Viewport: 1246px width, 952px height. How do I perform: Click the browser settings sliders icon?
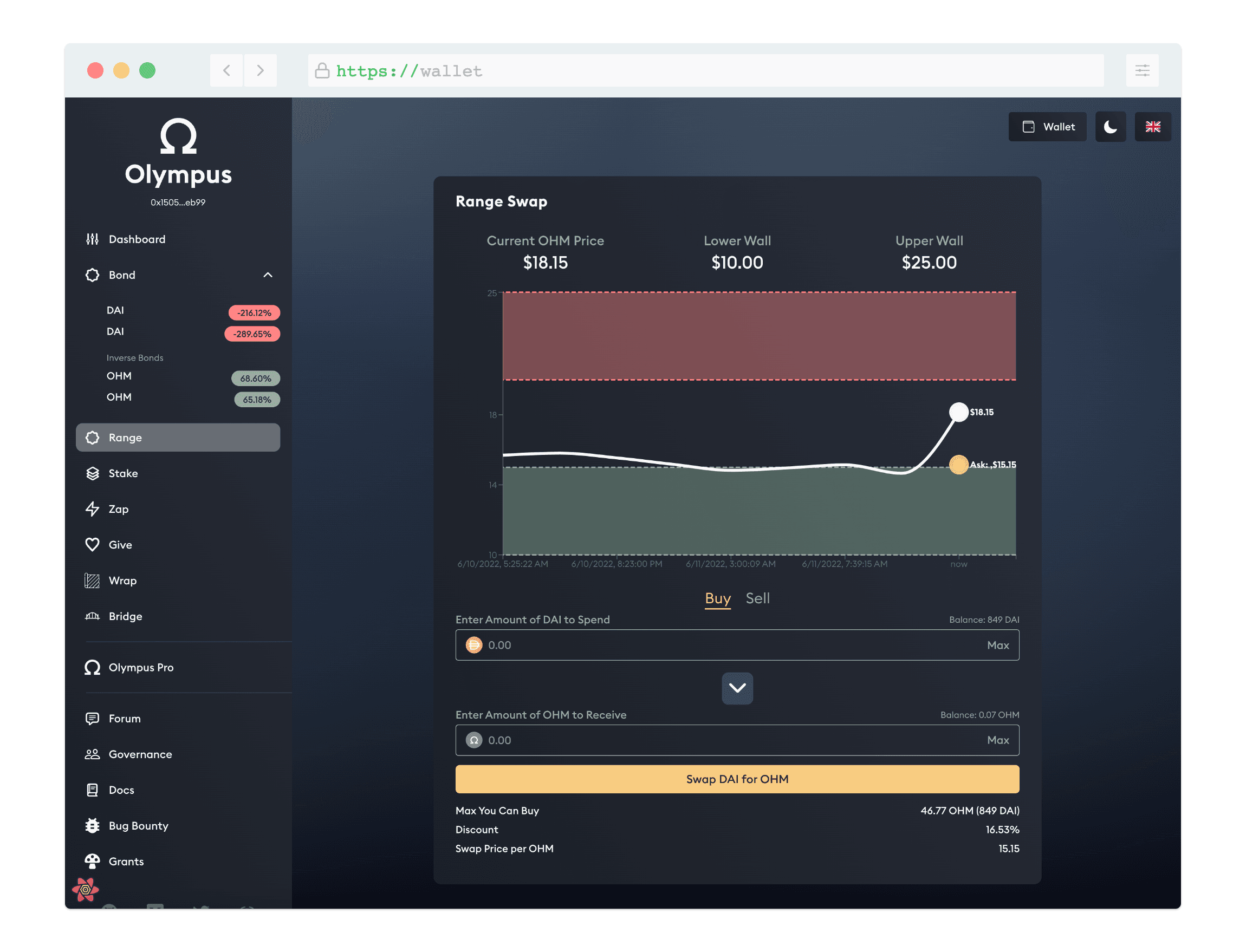point(1141,70)
